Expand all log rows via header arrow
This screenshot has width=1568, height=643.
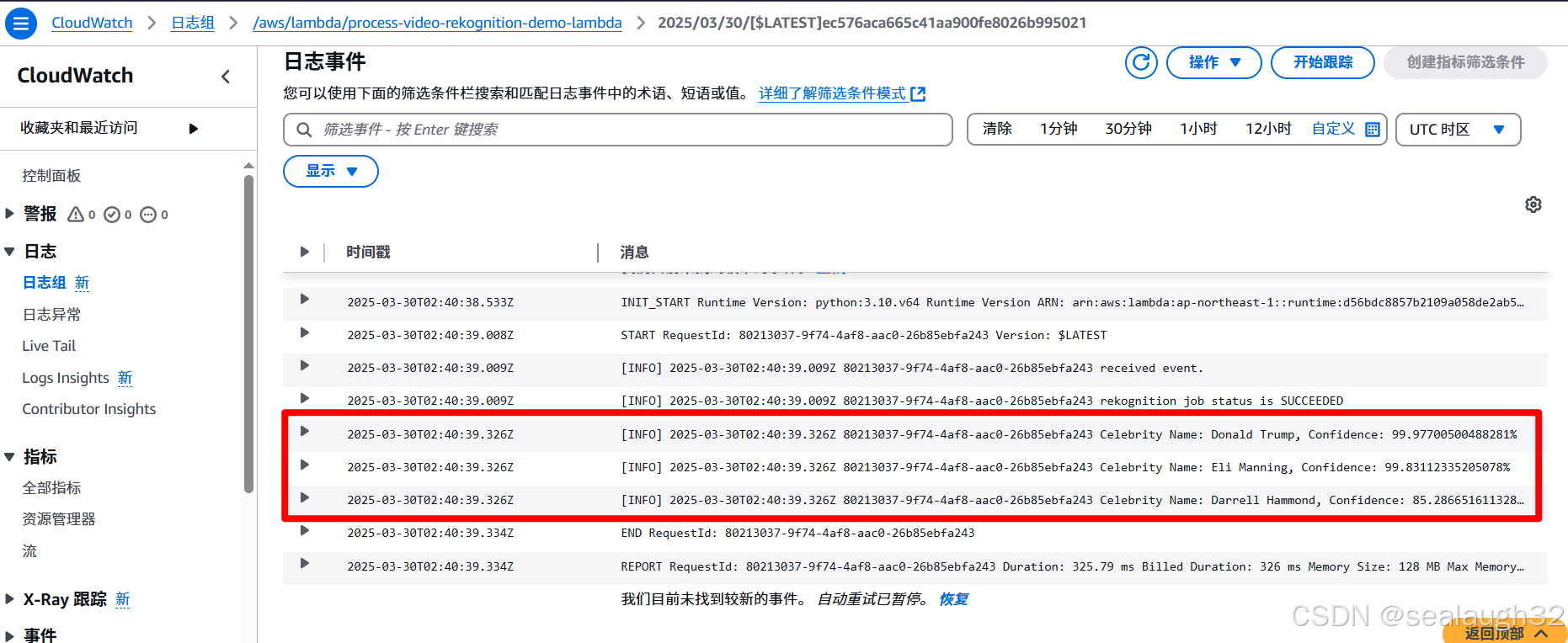304,252
